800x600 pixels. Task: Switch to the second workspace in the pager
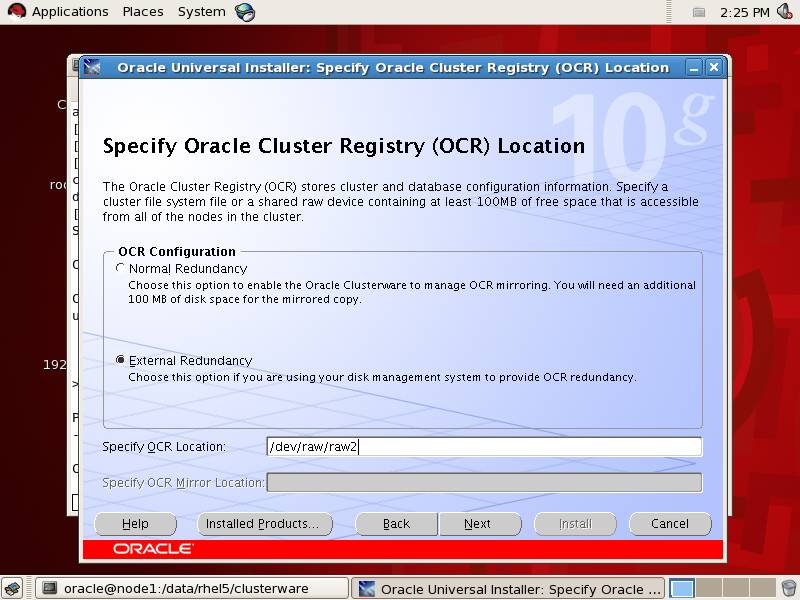(x=709, y=589)
